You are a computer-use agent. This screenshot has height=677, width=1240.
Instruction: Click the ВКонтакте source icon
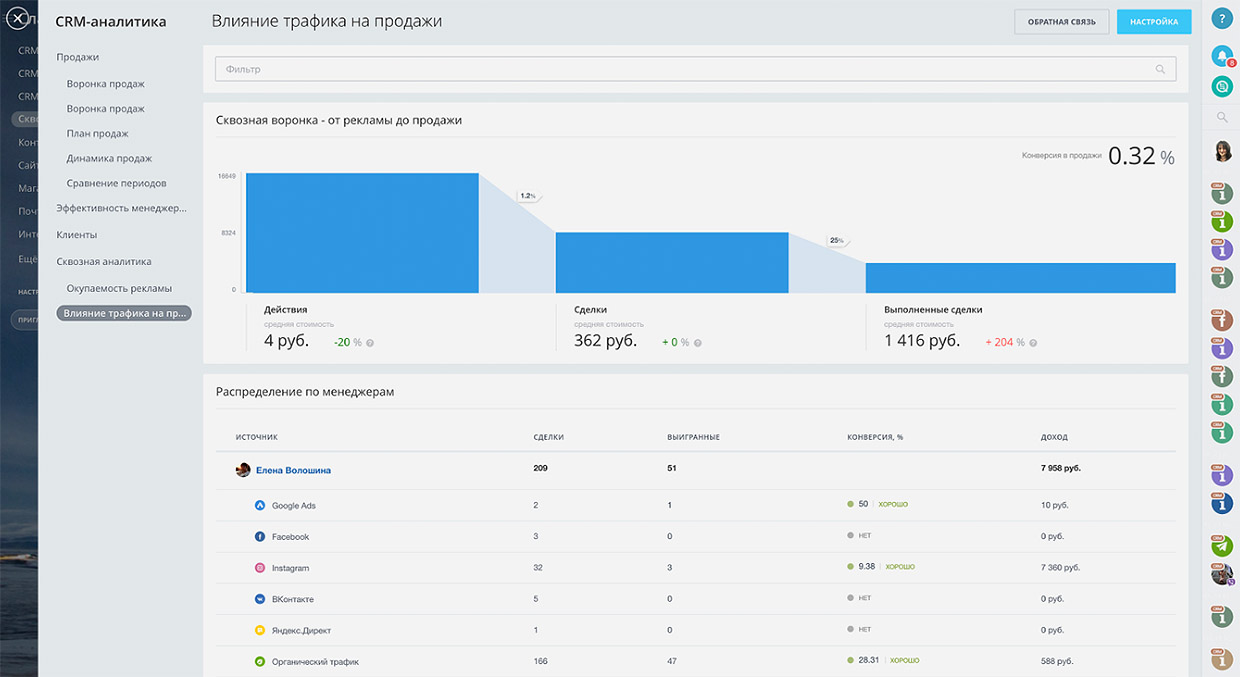[x=259, y=599]
